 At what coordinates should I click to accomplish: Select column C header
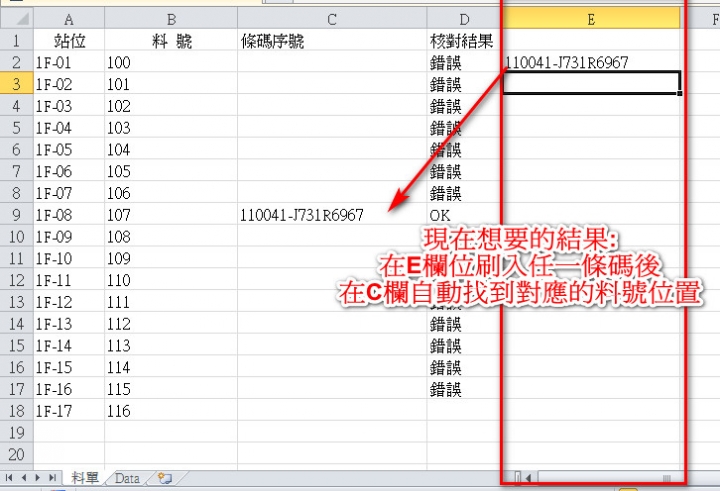[x=332, y=19]
